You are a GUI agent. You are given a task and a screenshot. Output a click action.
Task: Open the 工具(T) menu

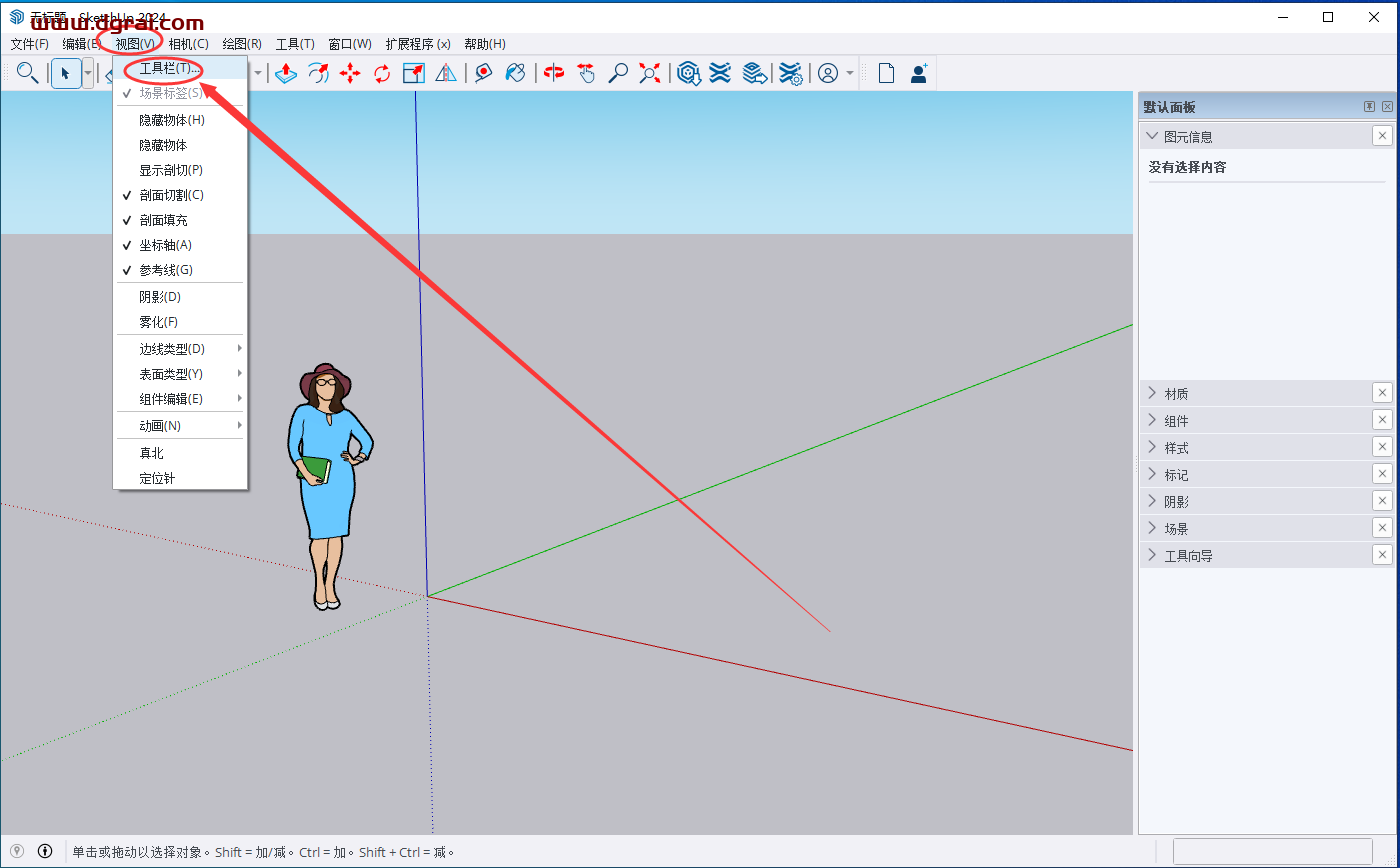(x=295, y=44)
